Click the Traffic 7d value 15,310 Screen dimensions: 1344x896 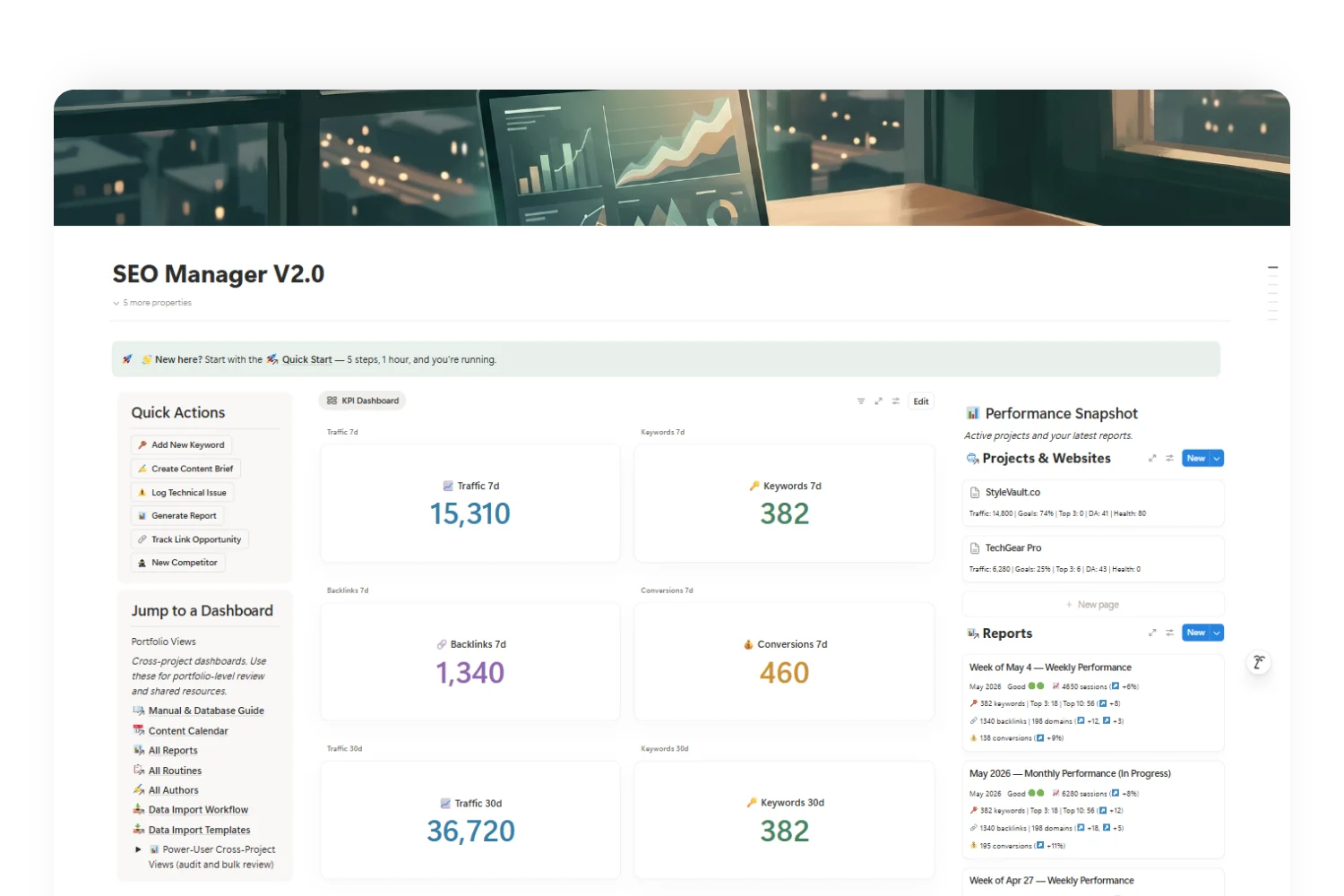click(x=470, y=514)
